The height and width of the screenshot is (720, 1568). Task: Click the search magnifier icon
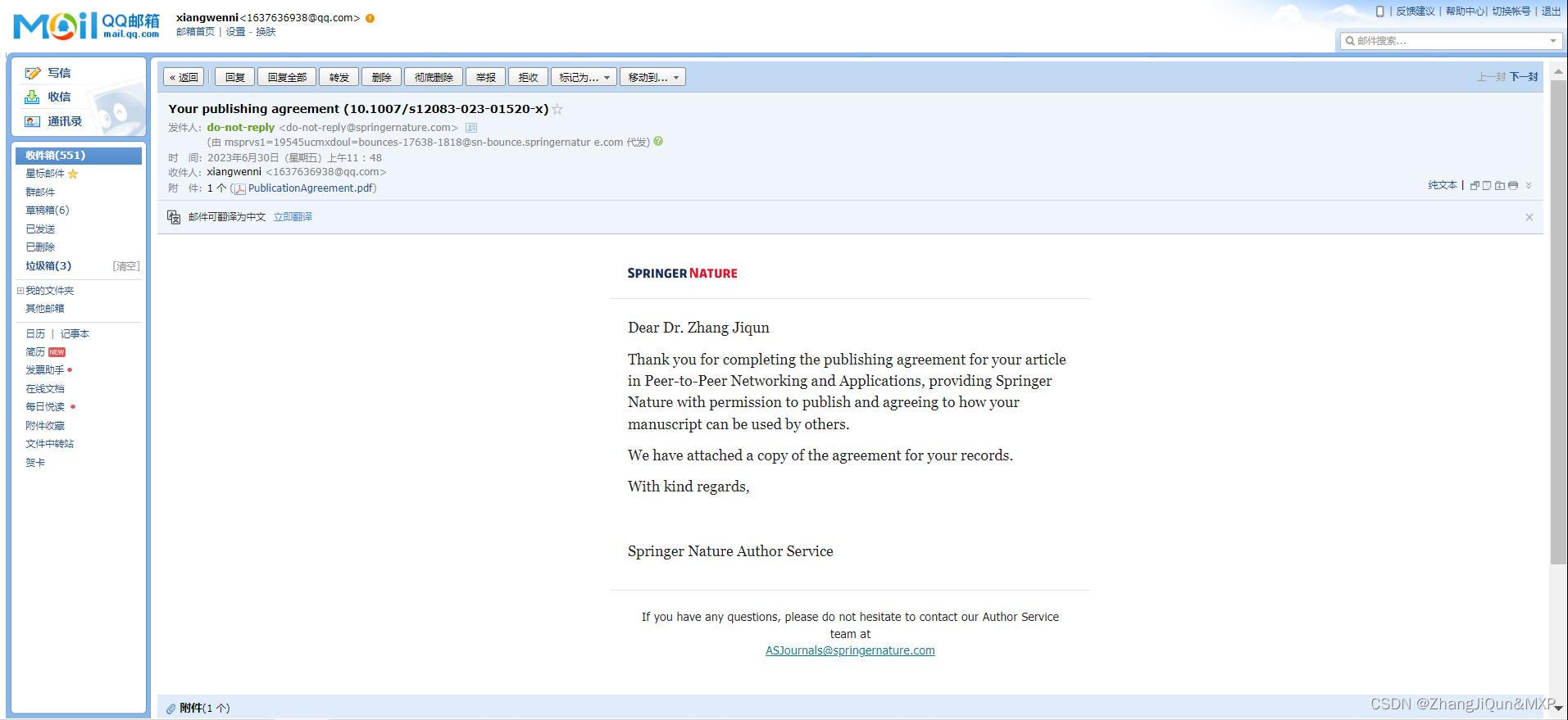[1350, 41]
